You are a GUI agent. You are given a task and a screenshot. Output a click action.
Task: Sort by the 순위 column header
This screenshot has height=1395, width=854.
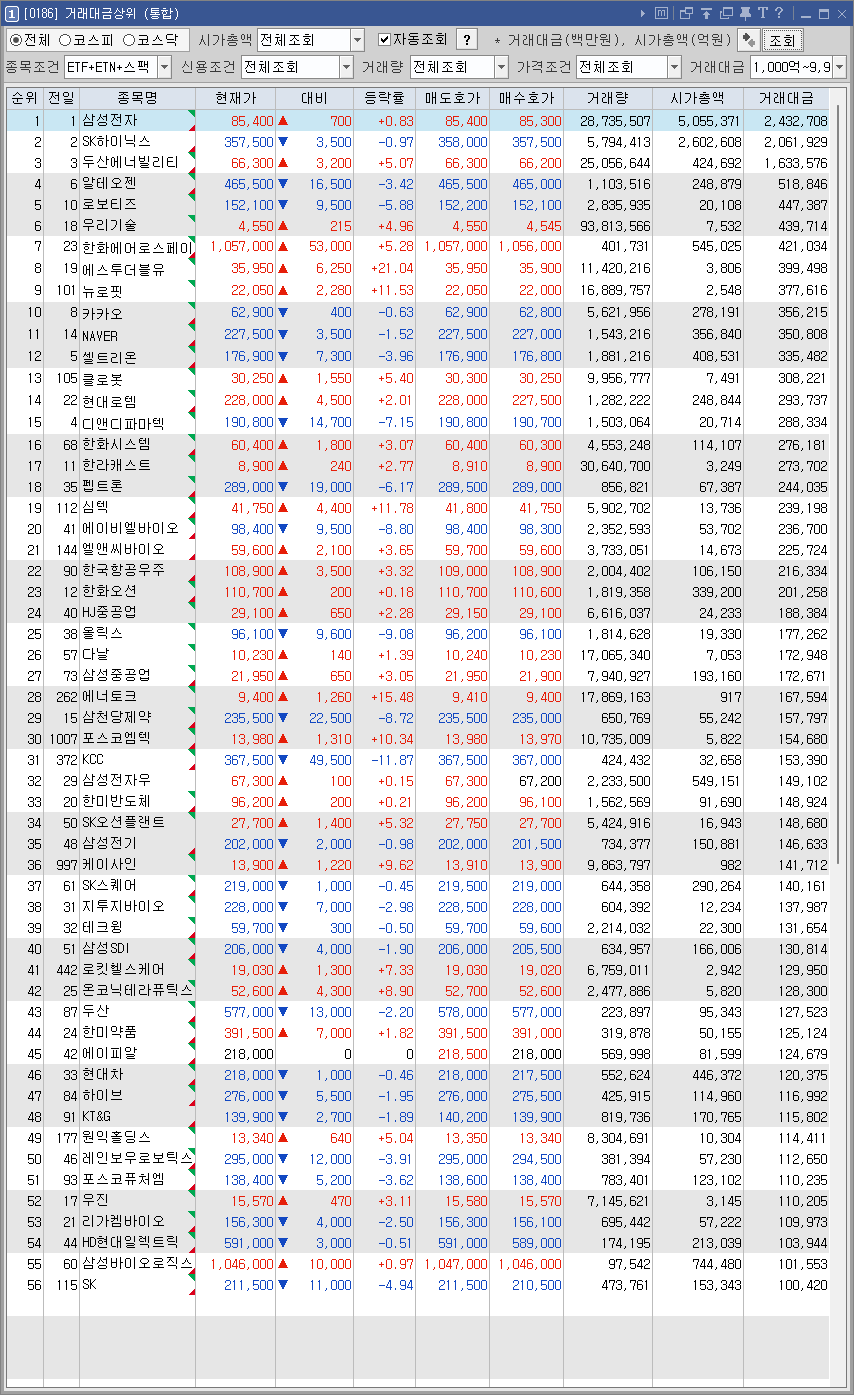pyautogui.click(x=25, y=99)
